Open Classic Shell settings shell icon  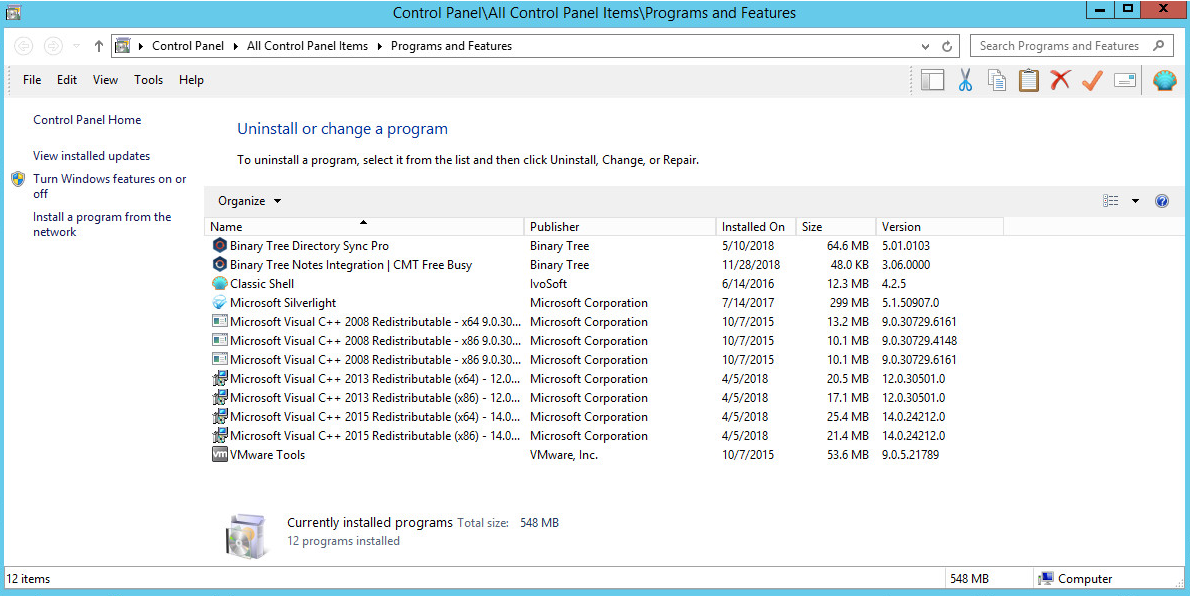(x=1165, y=81)
